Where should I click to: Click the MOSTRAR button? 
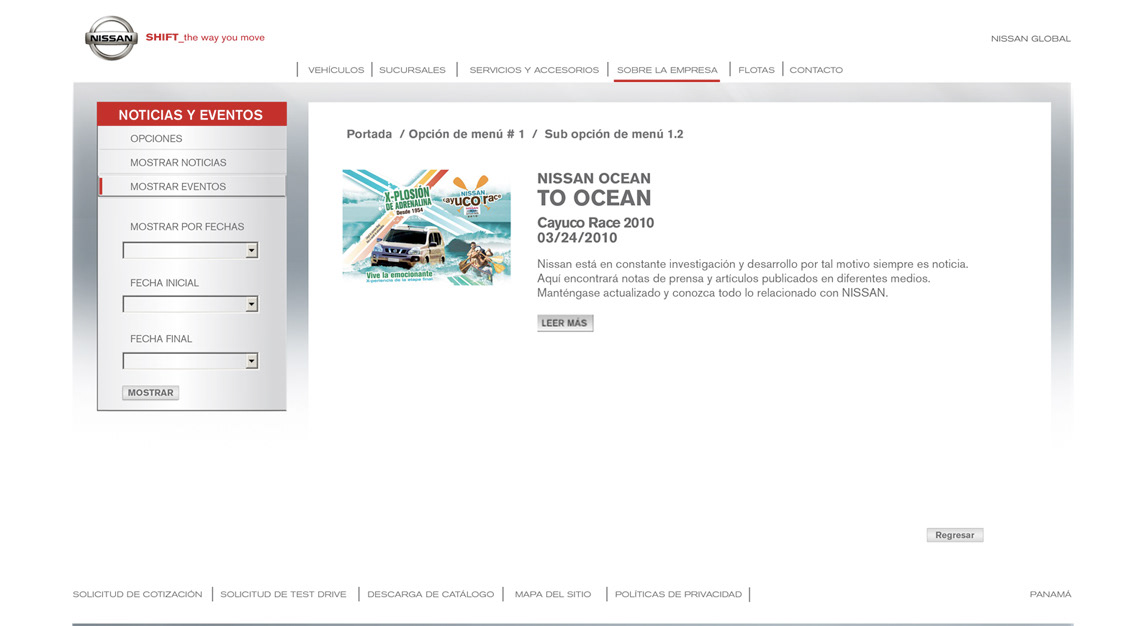point(150,393)
